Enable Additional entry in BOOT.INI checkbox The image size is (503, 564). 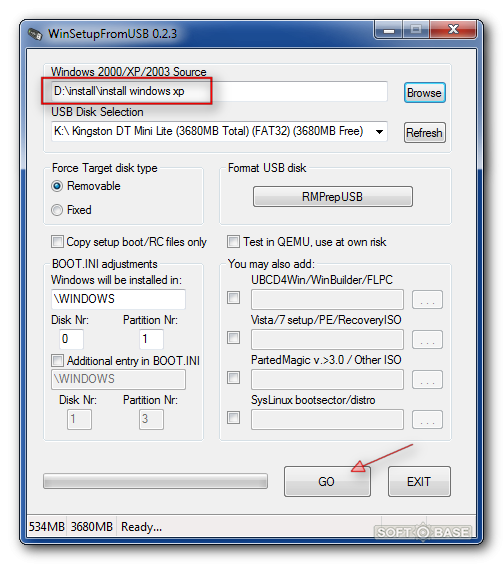[x=57, y=361]
